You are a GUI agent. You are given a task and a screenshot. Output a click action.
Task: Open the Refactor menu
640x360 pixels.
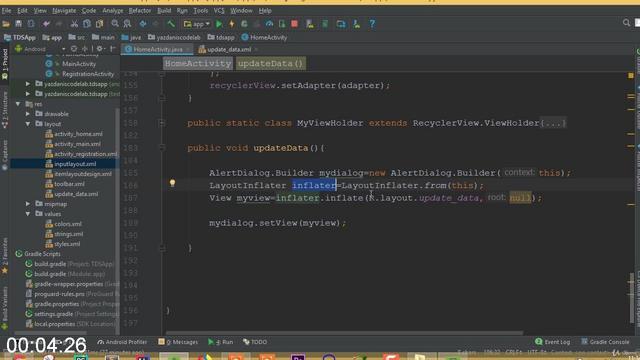click(x=140, y=11)
